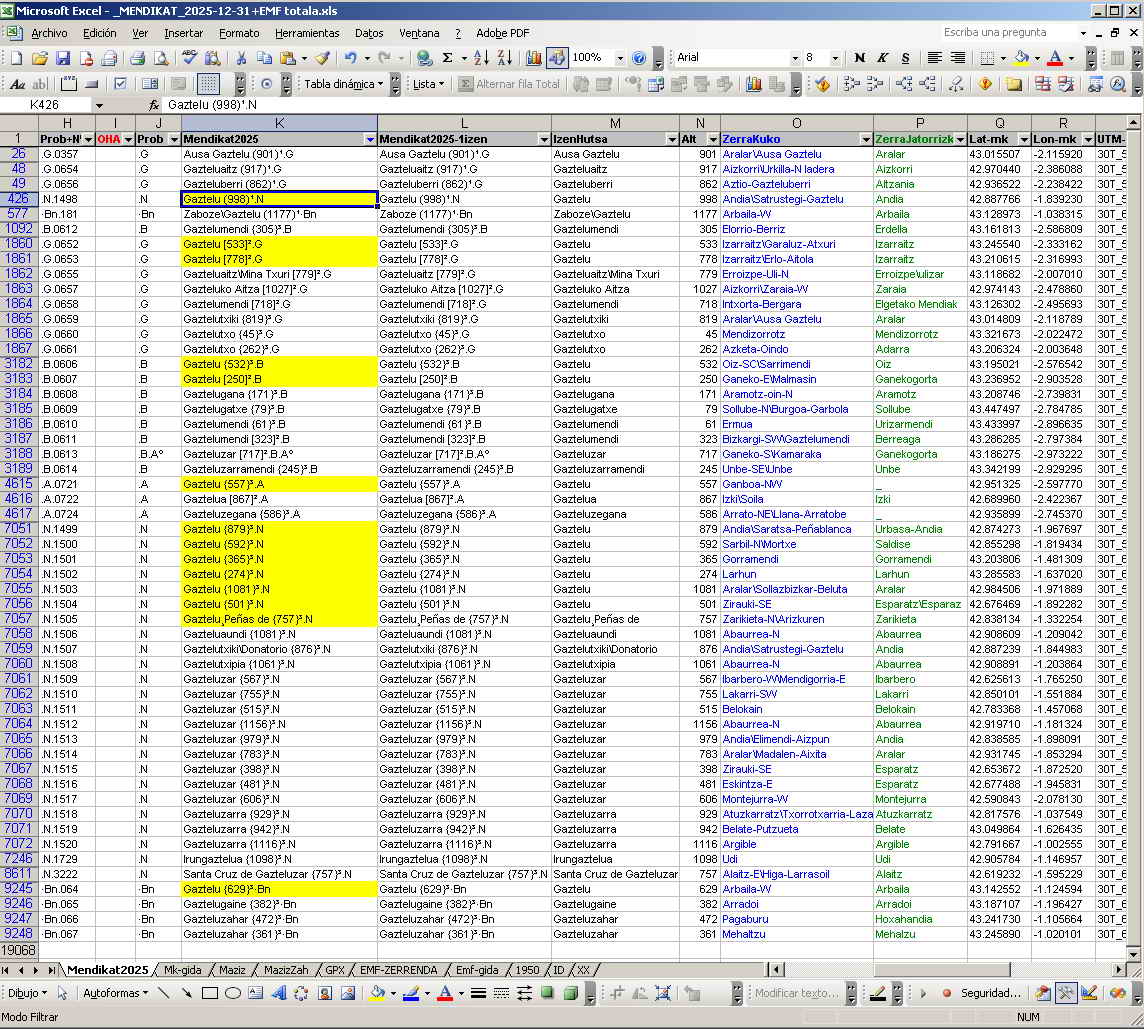
Task: Click the red font color A button
Action: (1055, 58)
